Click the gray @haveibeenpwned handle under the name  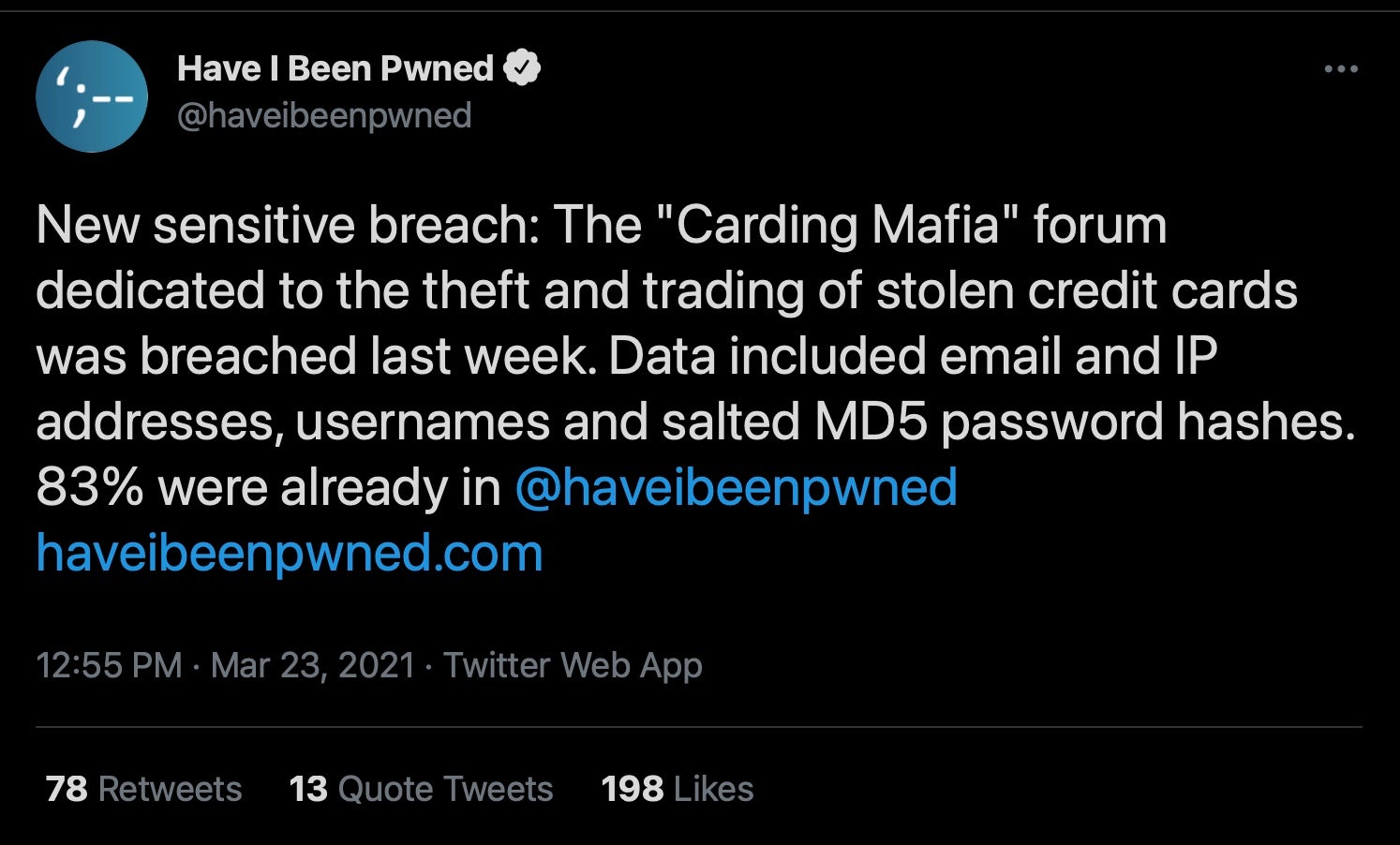(x=323, y=116)
